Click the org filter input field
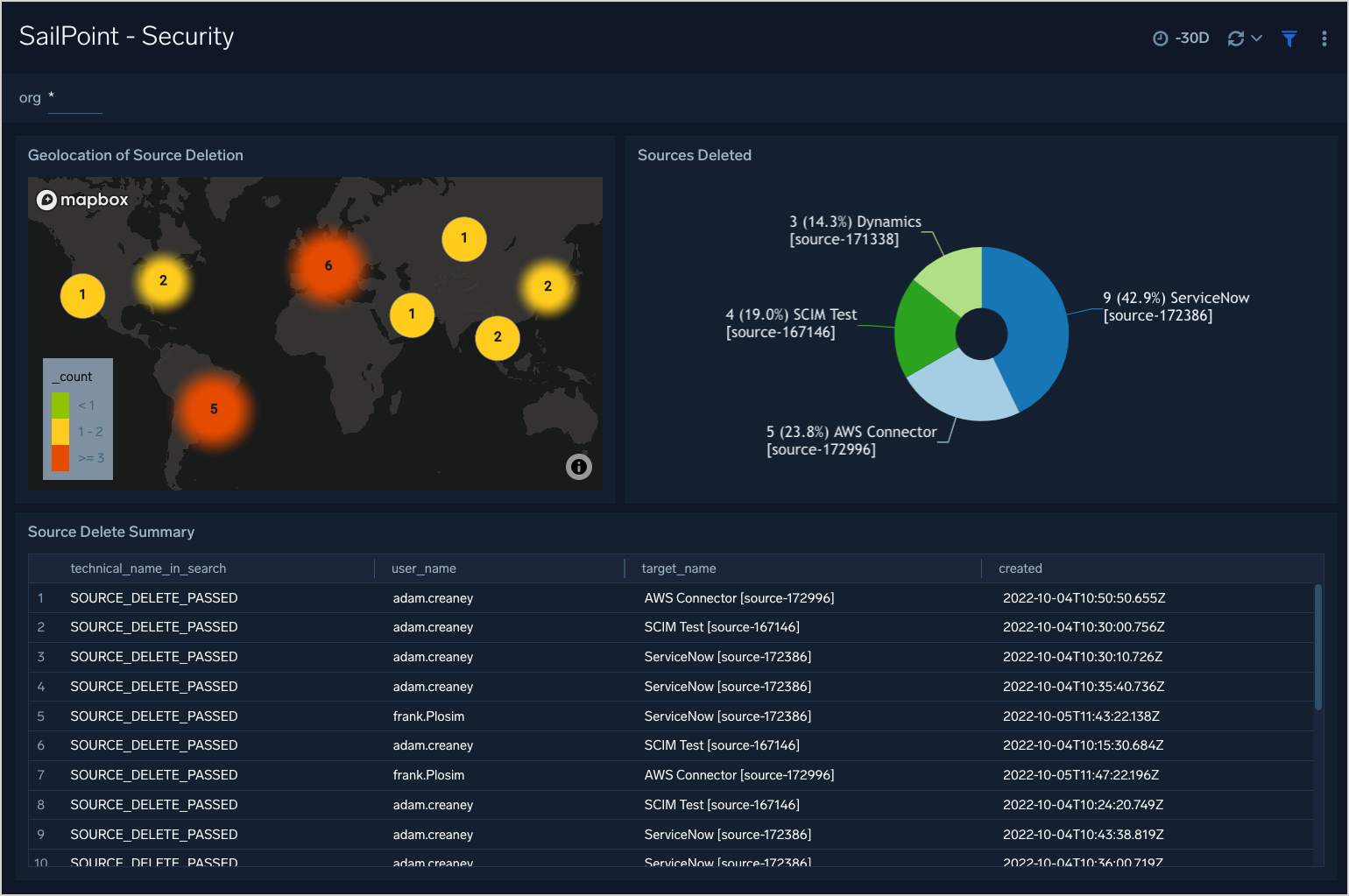 [75, 99]
